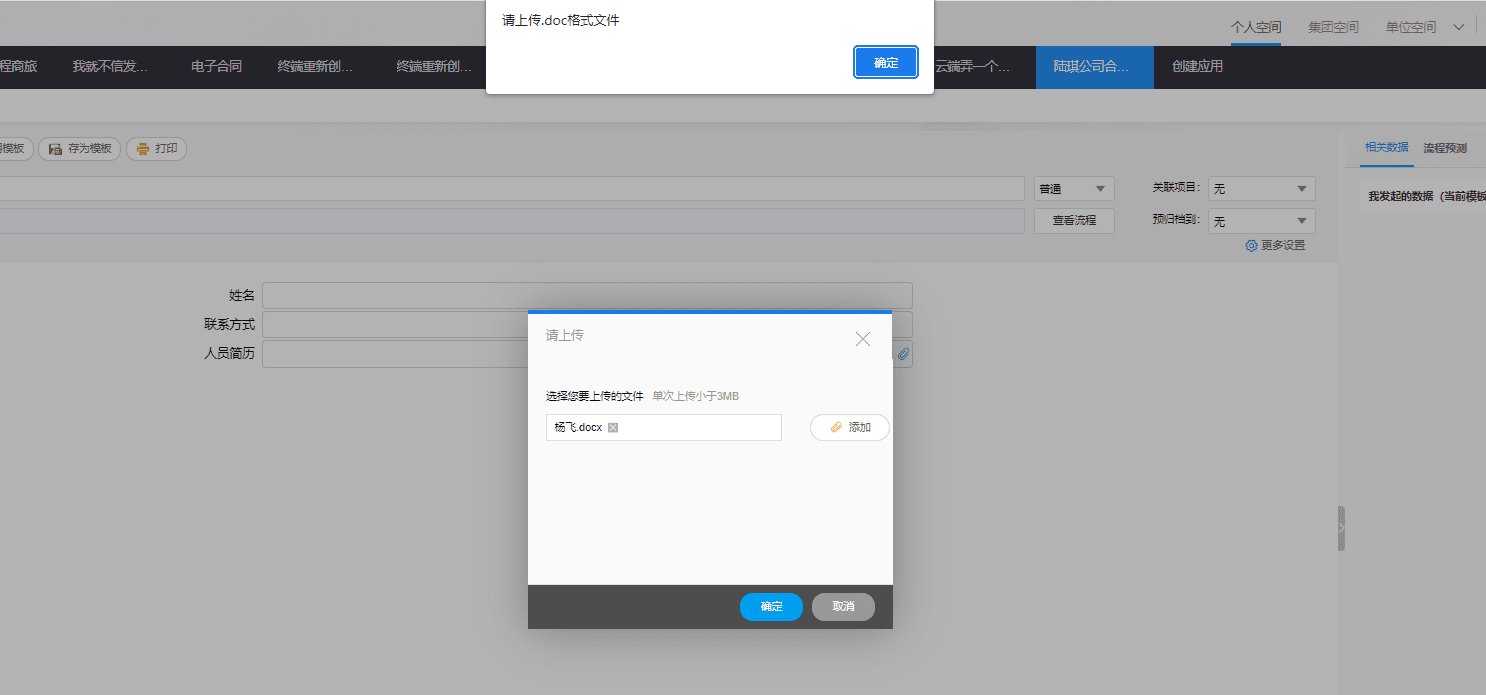This screenshot has width=1486, height=695.
Task: Open the 电子合同 navigation item
Action: pos(217,67)
